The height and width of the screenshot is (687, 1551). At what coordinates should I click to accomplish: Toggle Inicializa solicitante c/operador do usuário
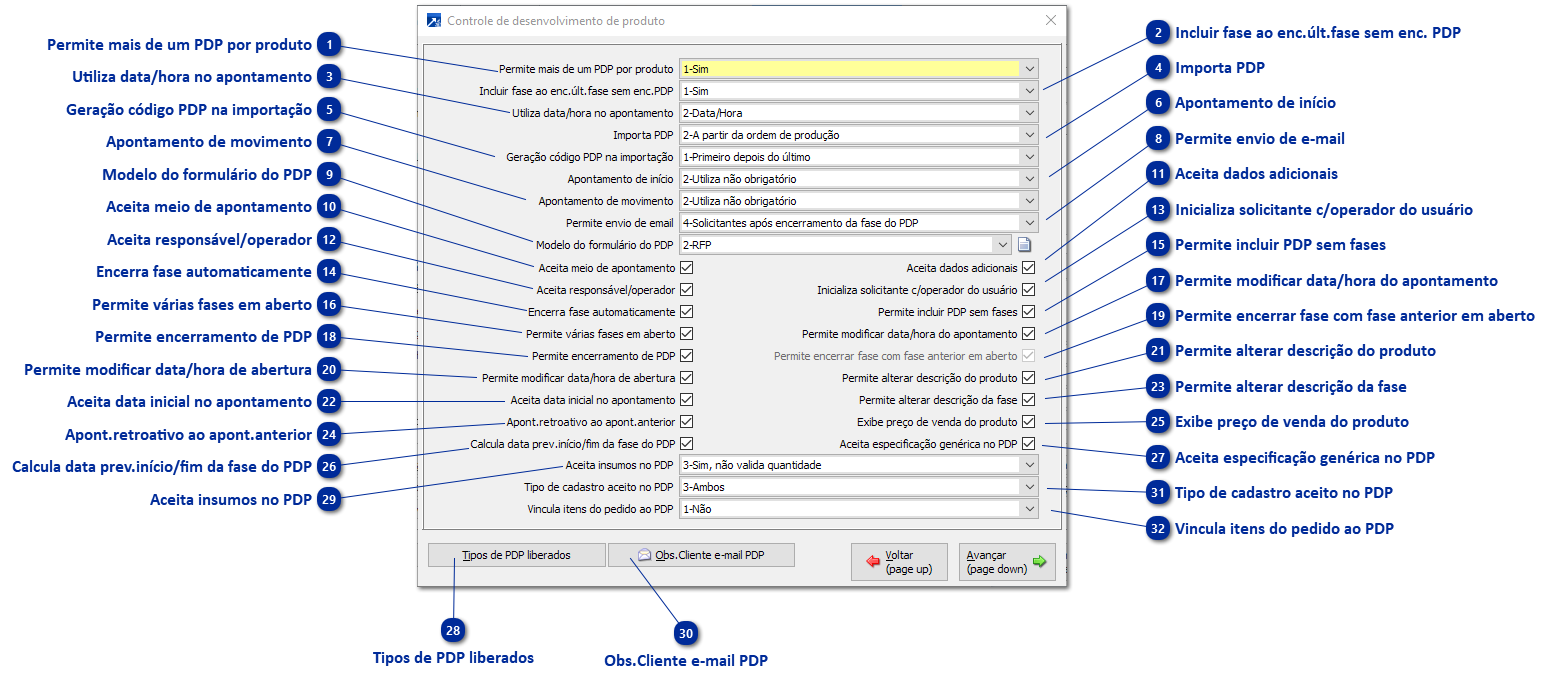click(1028, 290)
